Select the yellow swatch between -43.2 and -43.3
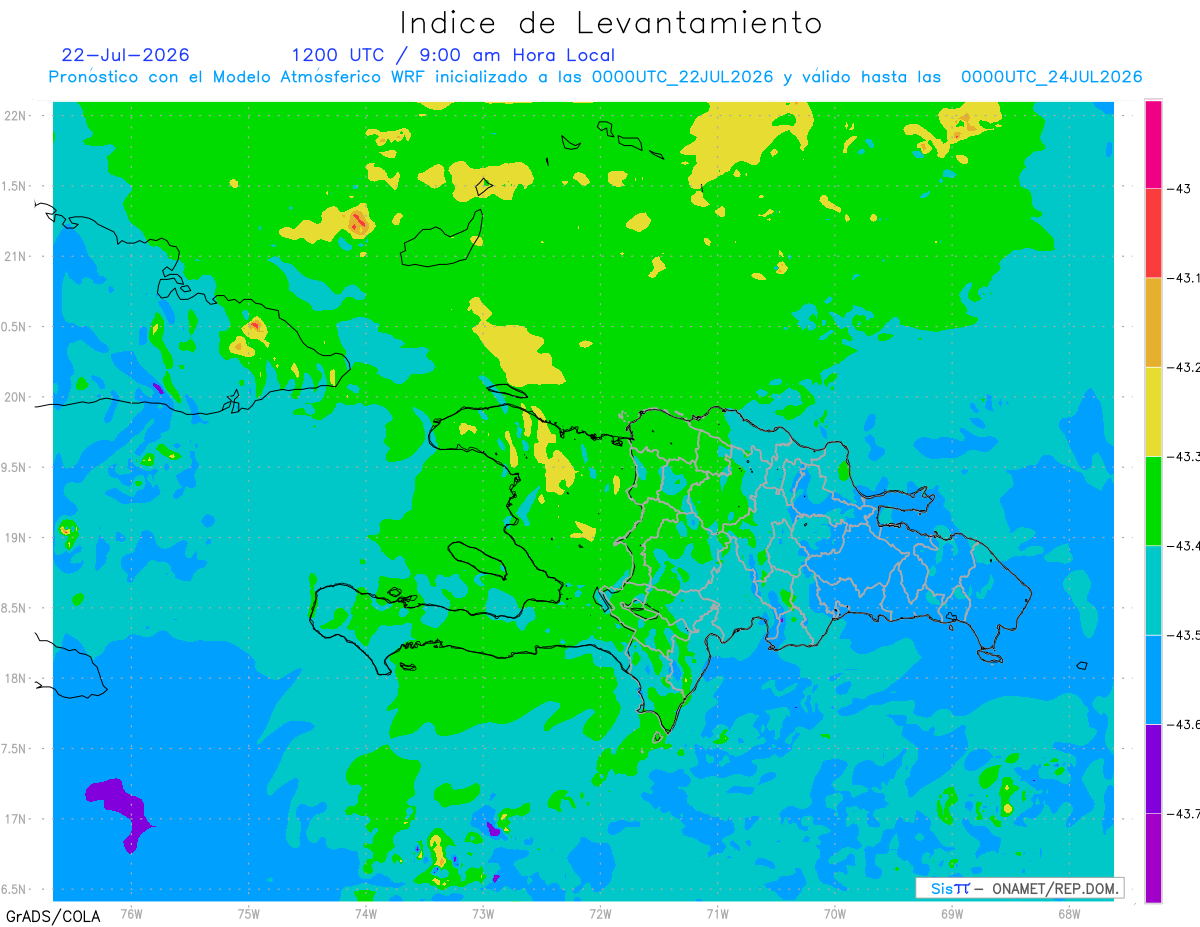 (1153, 411)
